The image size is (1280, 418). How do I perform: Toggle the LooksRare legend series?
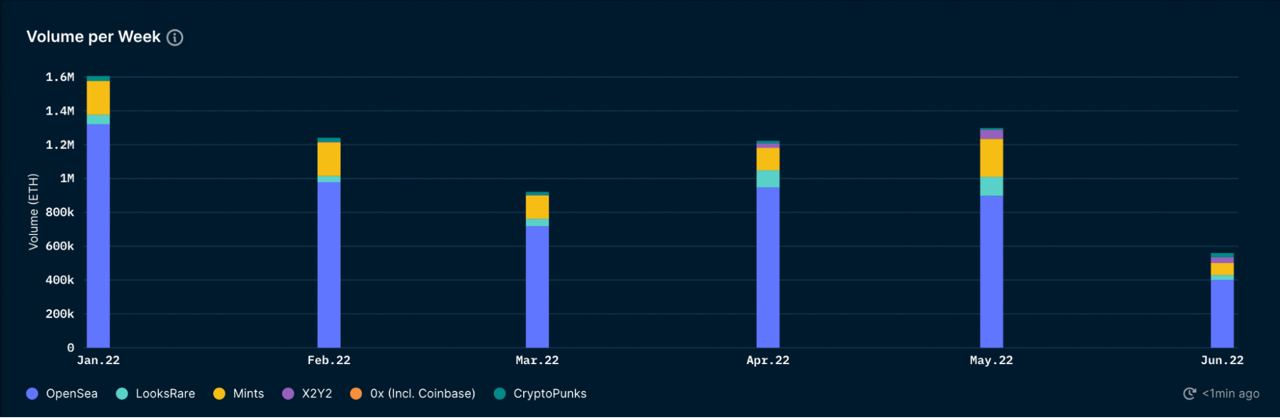[165, 394]
